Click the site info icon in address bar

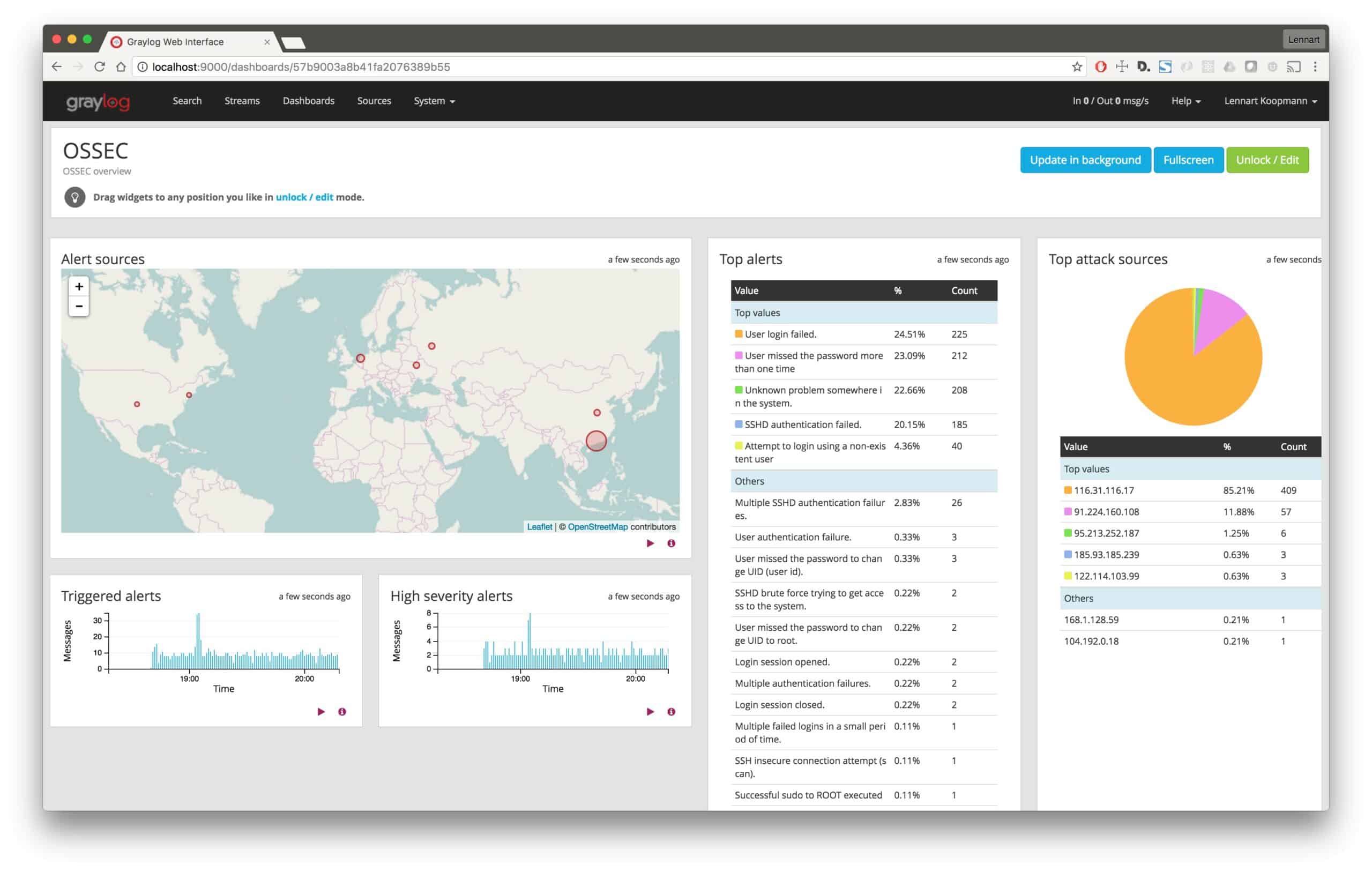tap(143, 66)
